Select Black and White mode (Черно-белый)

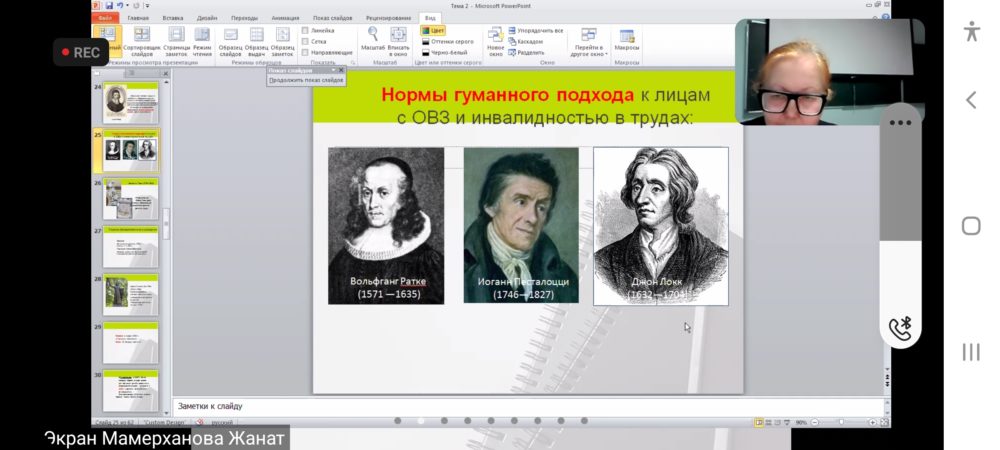tap(445, 52)
